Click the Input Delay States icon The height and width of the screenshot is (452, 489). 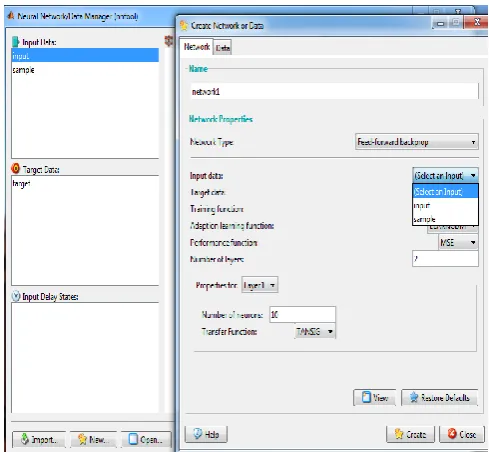click(16, 296)
